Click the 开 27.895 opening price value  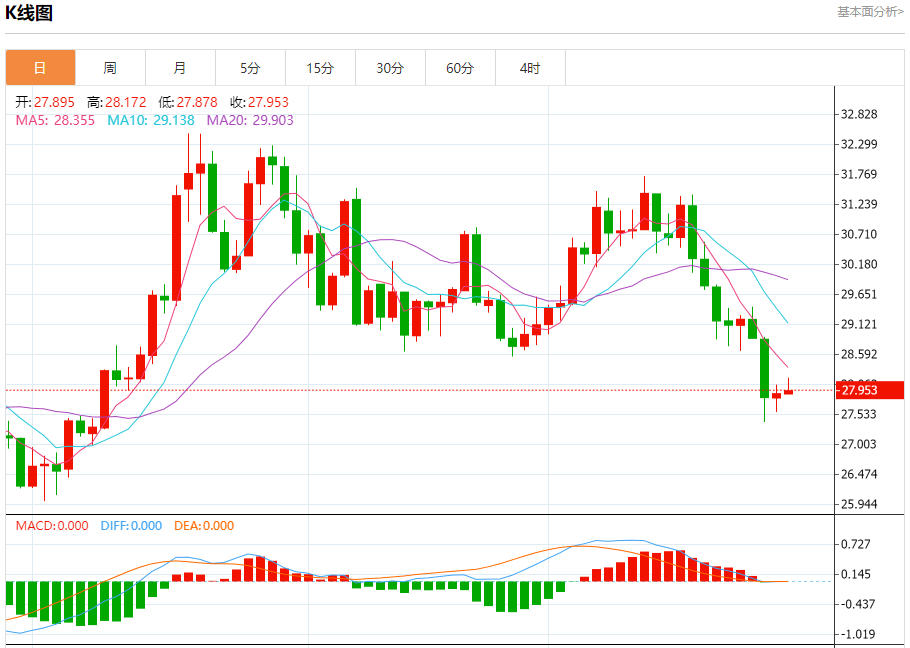[44, 102]
